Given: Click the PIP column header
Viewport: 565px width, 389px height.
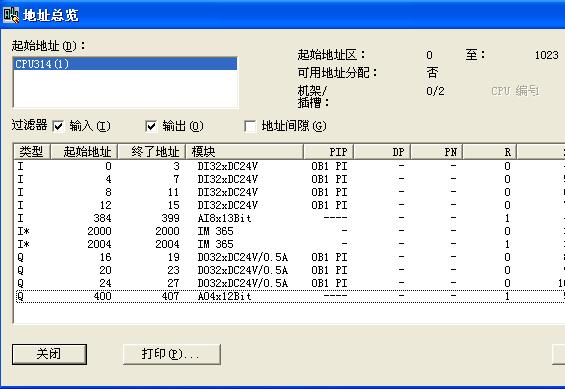Looking at the screenshot, I should [329, 152].
